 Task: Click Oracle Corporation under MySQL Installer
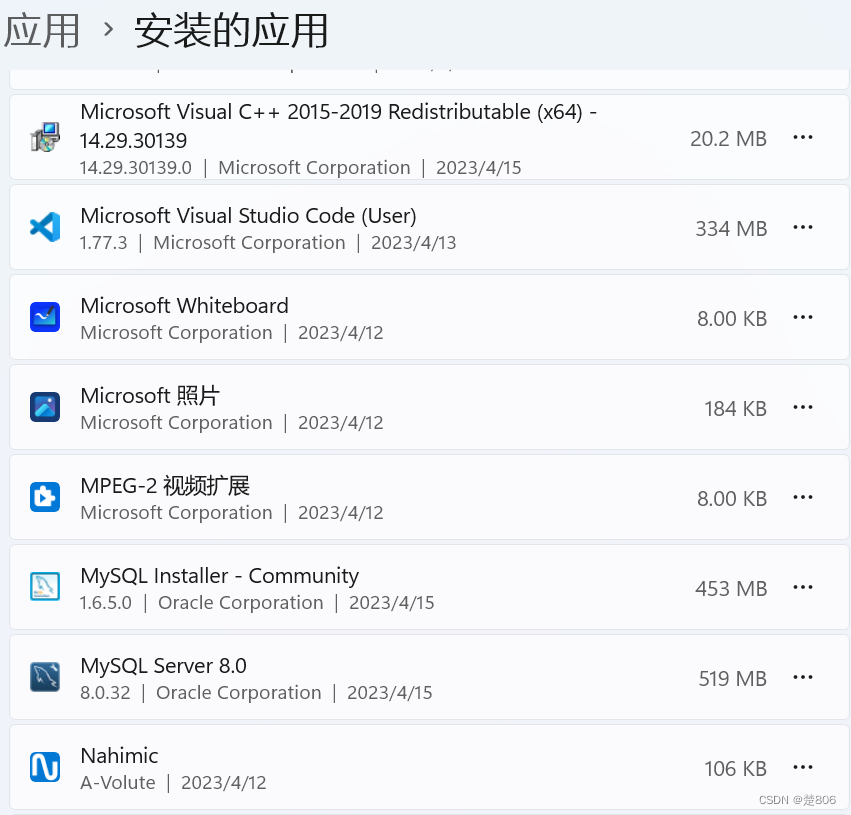point(241,603)
